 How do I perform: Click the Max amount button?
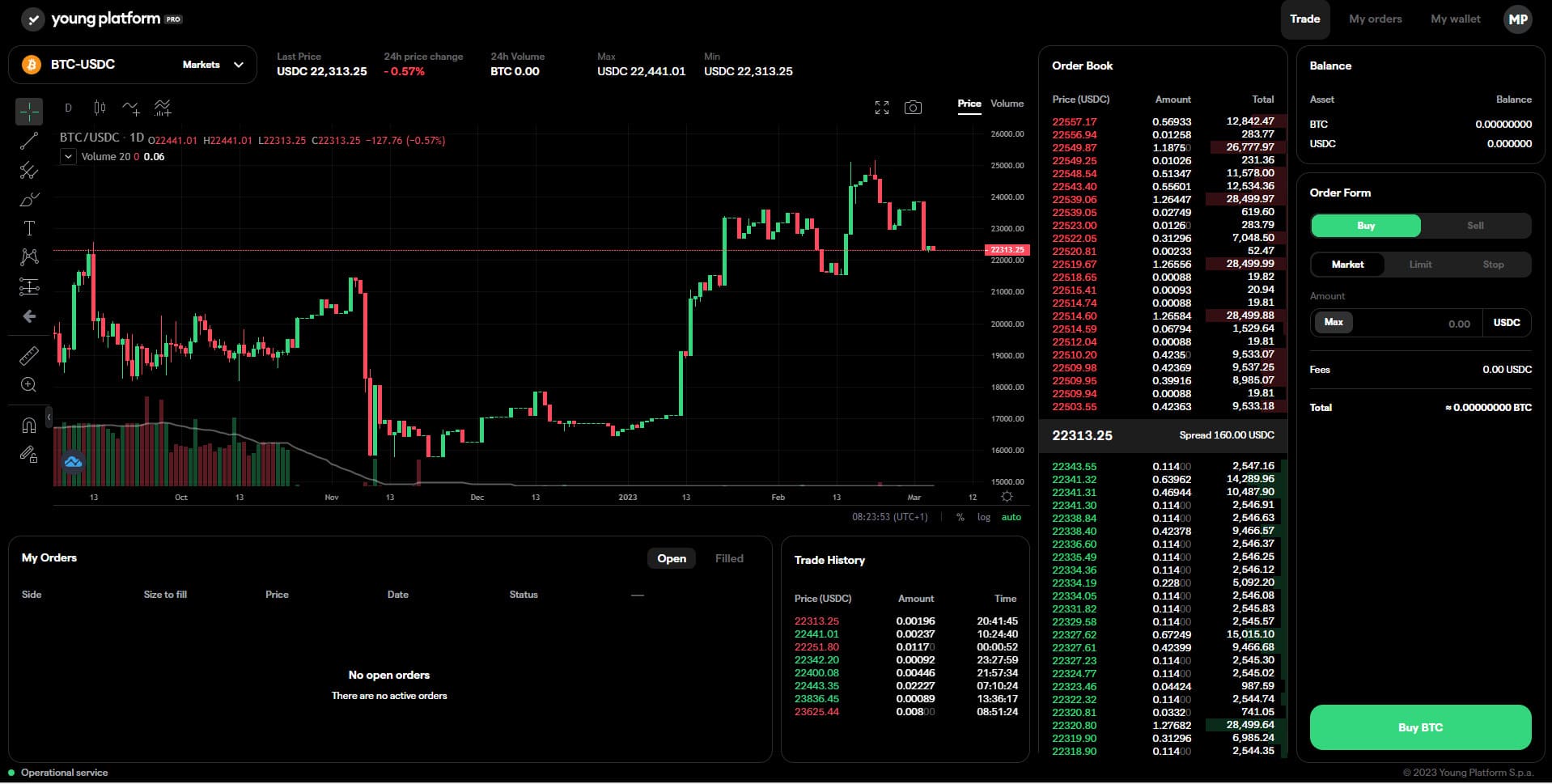point(1334,322)
